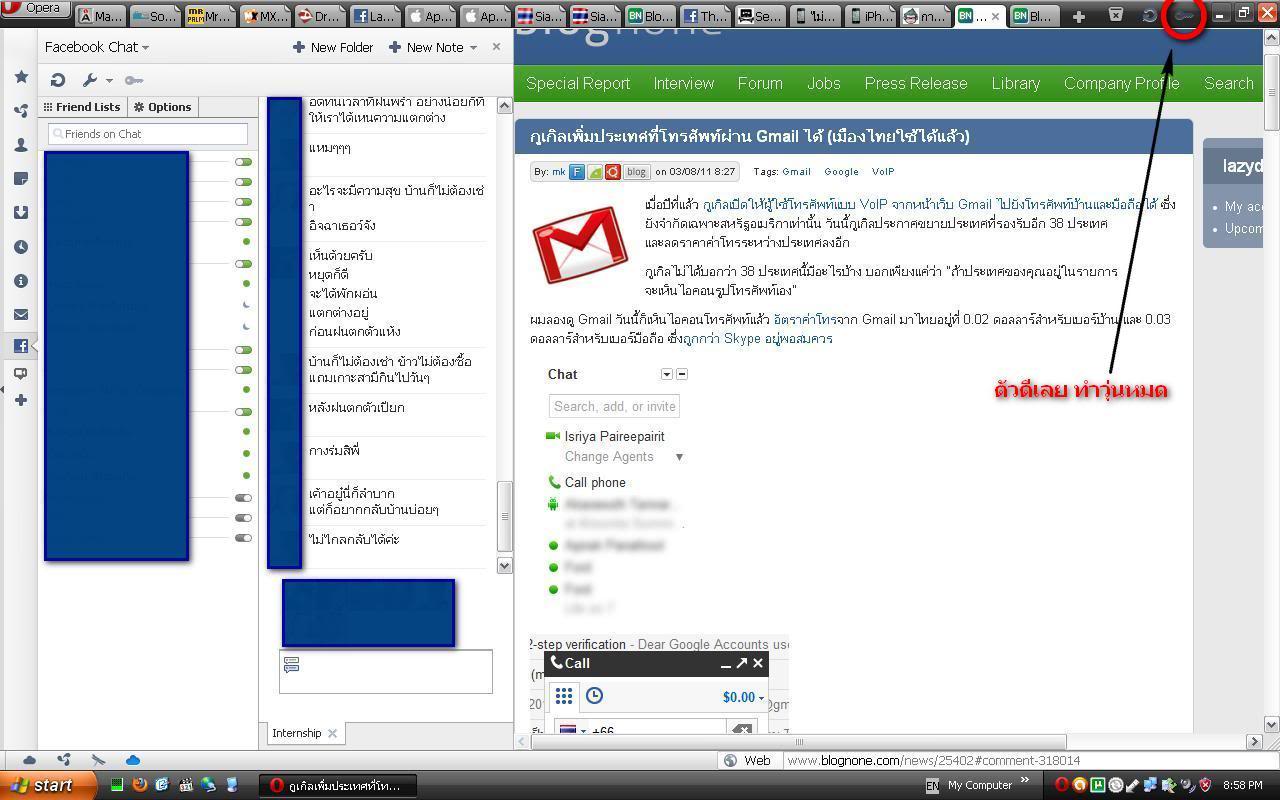Open the Chat panel icon below Facebook
This screenshot has height=800, width=1280.
pyautogui.click(x=21, y=374)
